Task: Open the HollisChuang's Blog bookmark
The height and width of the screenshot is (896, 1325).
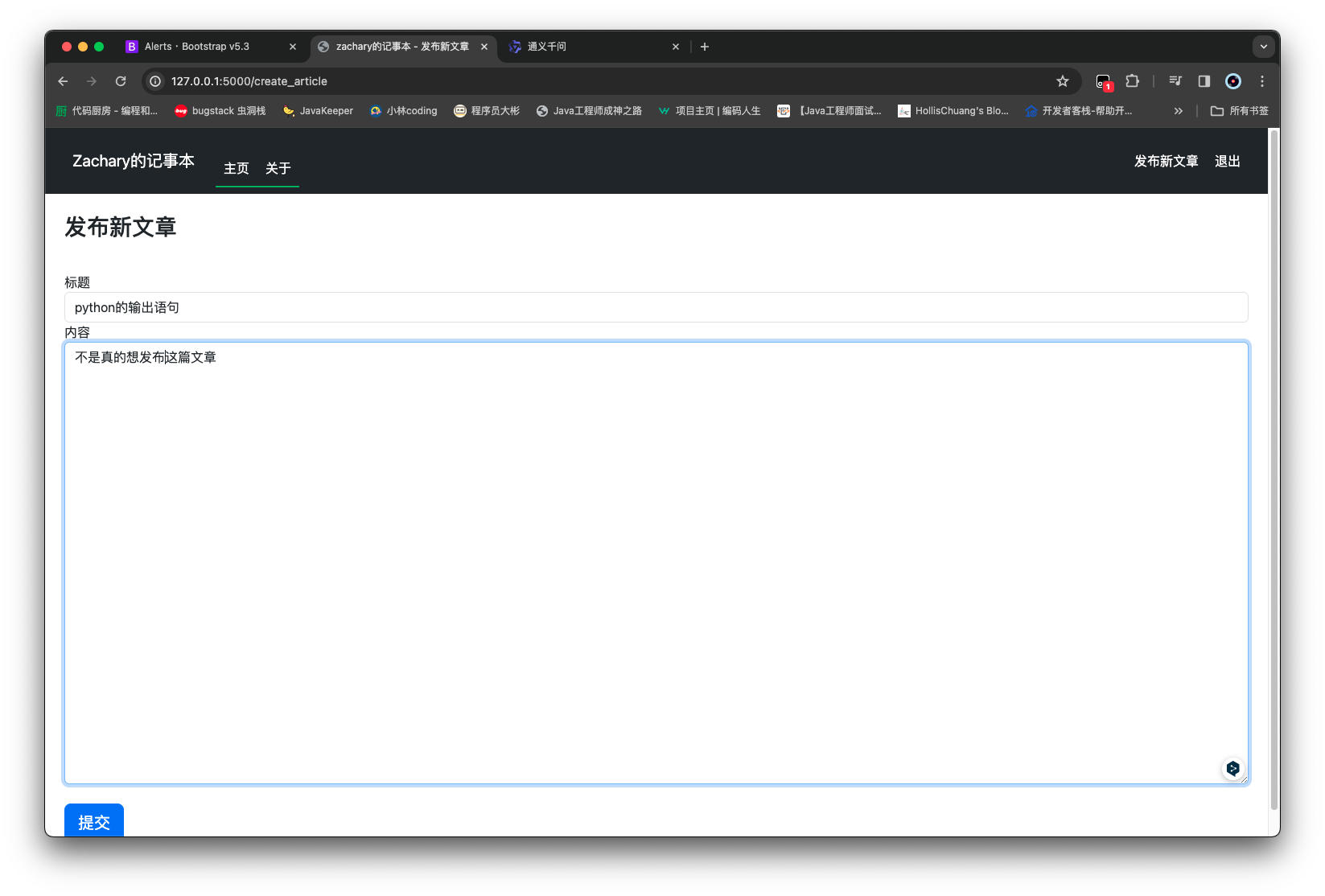Action: [x=953, y=111]
